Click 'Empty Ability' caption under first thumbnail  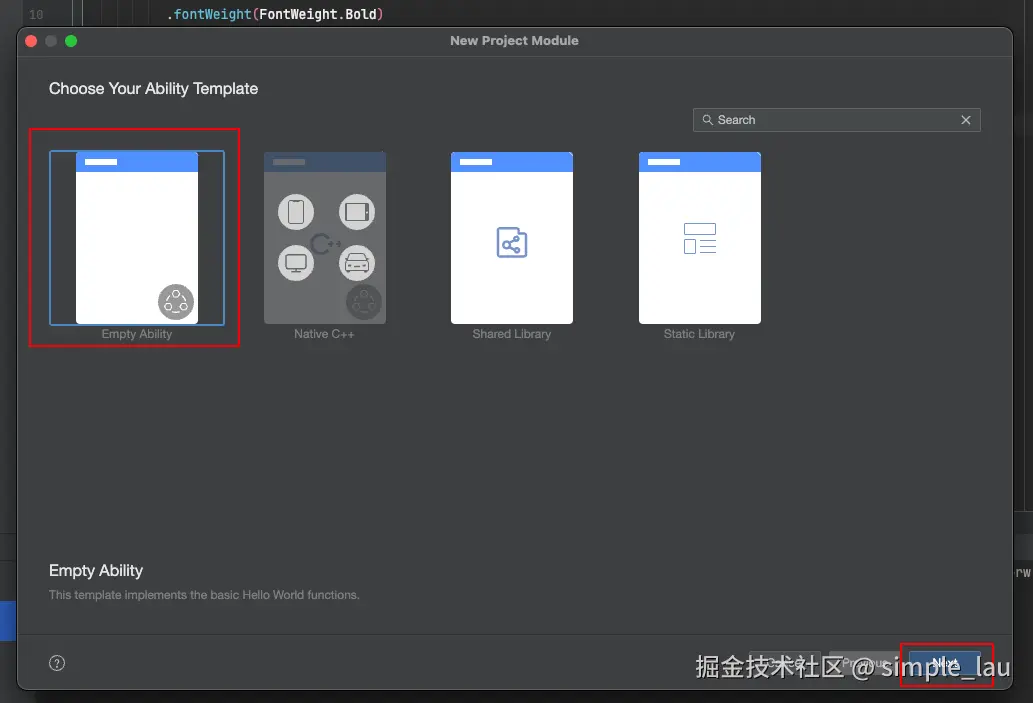click(137, 334)
